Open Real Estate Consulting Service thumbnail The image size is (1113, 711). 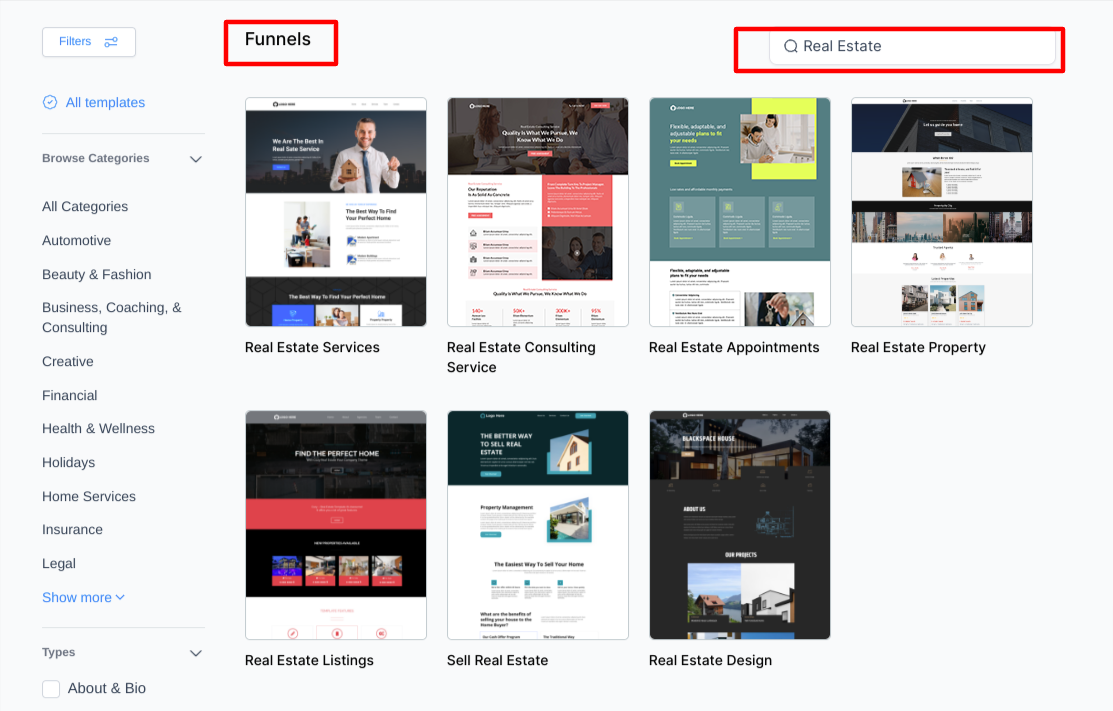537,212
